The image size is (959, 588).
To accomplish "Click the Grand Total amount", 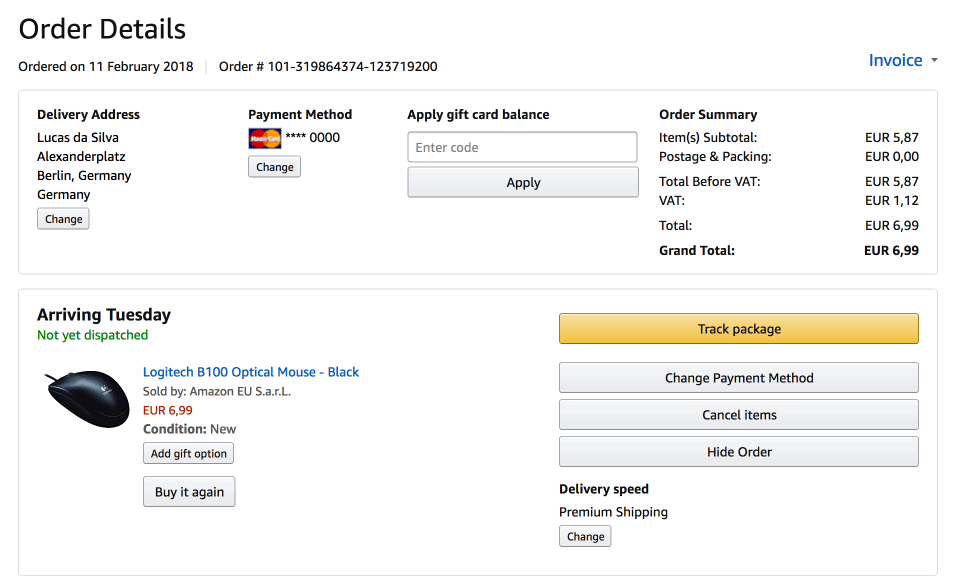I will (x=891, y=250).
